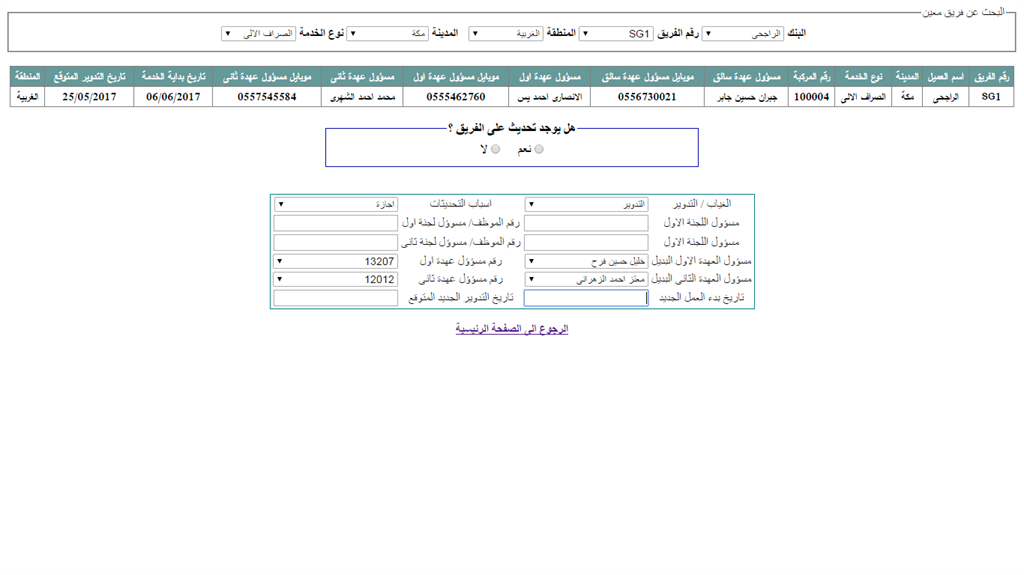Click the mobile number 0556730021
The width and height of the screenshot is (1024, 575).
(x=647, y=97)
